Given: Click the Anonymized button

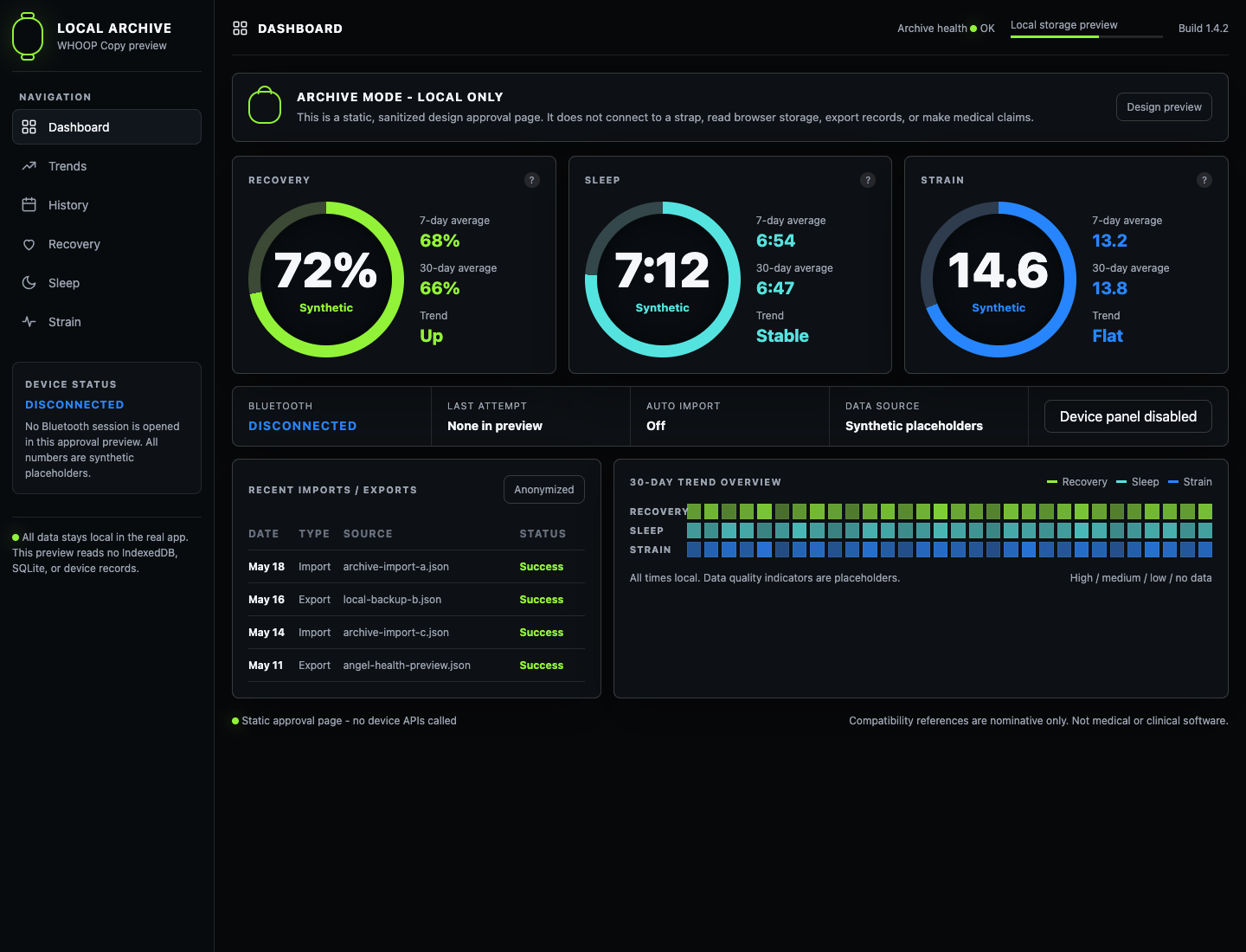Looking at the screenshot, I should click(544, 490).
